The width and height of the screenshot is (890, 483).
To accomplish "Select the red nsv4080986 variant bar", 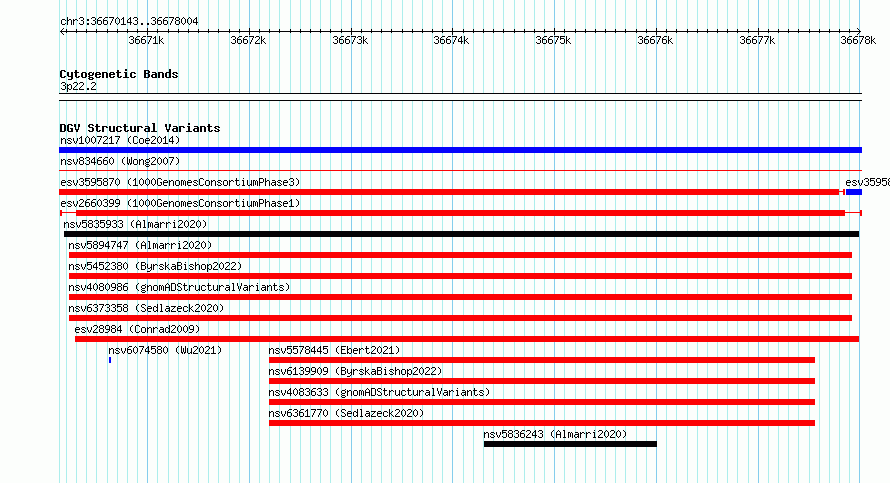I will coord(460,297).
